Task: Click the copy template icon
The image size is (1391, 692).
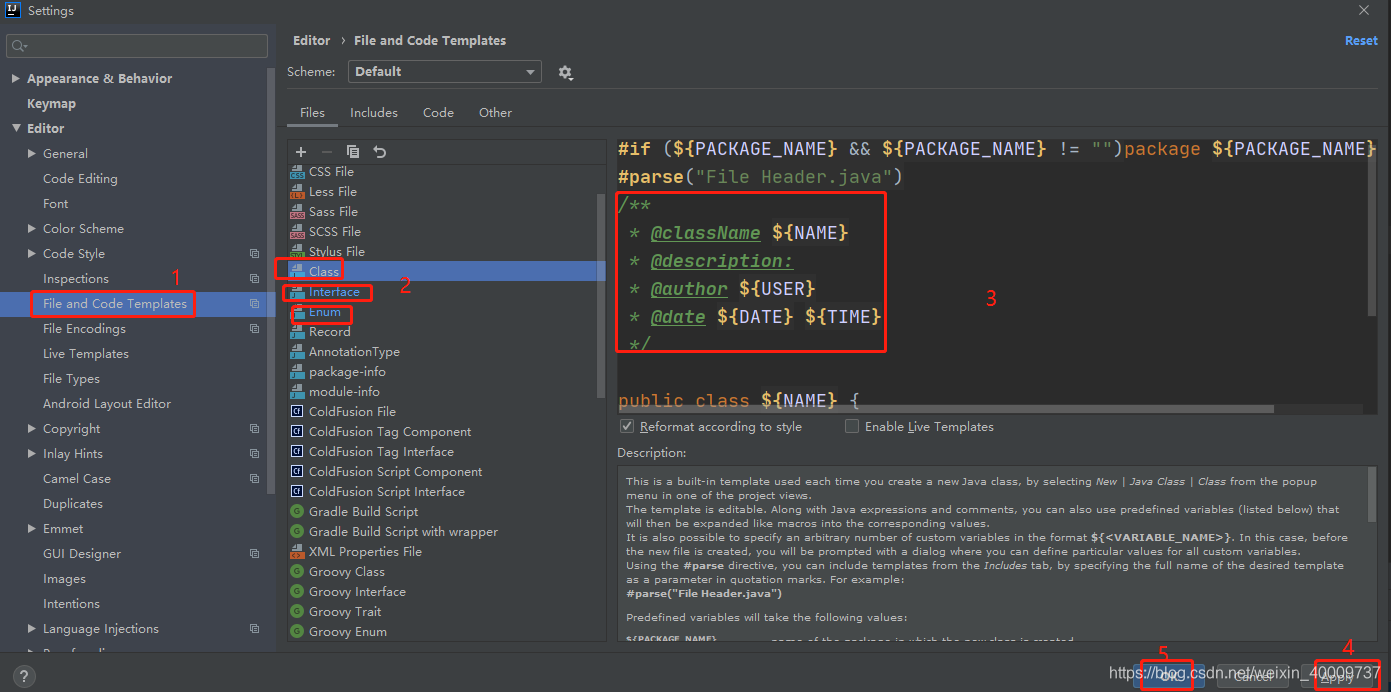Action: coord(353,152)
